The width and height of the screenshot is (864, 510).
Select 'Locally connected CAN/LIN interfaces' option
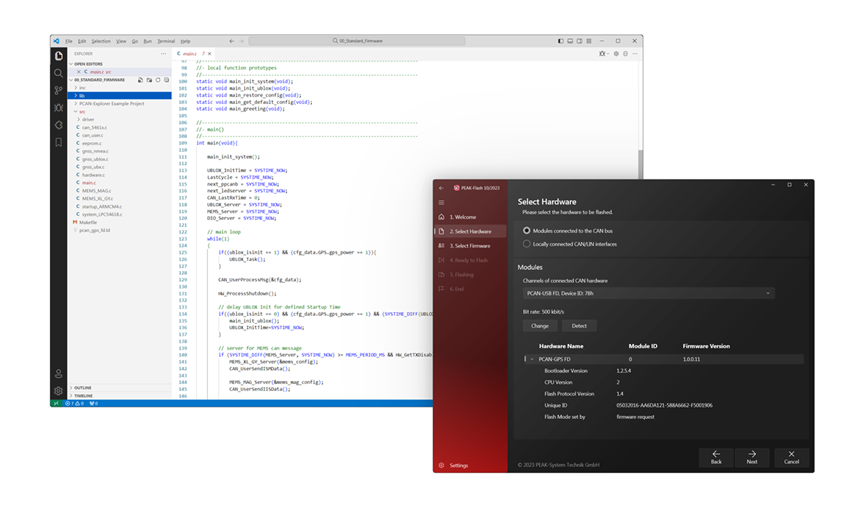coord(527,244)
